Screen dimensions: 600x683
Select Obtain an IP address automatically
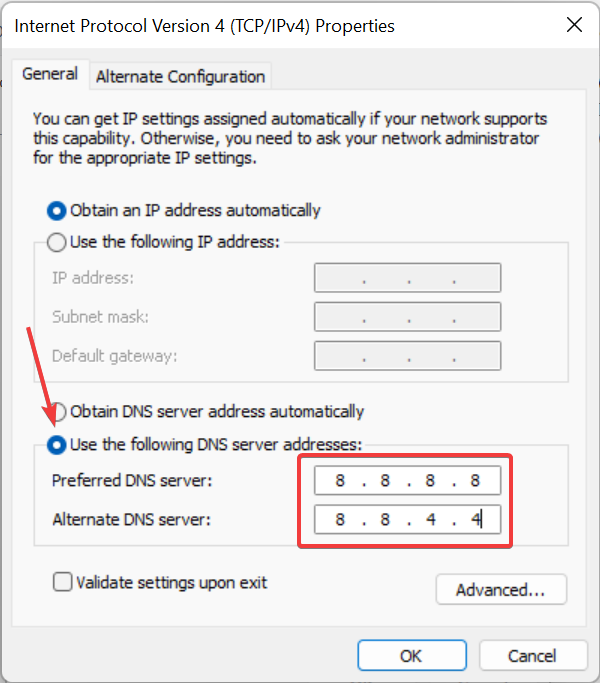pos(57,211)
